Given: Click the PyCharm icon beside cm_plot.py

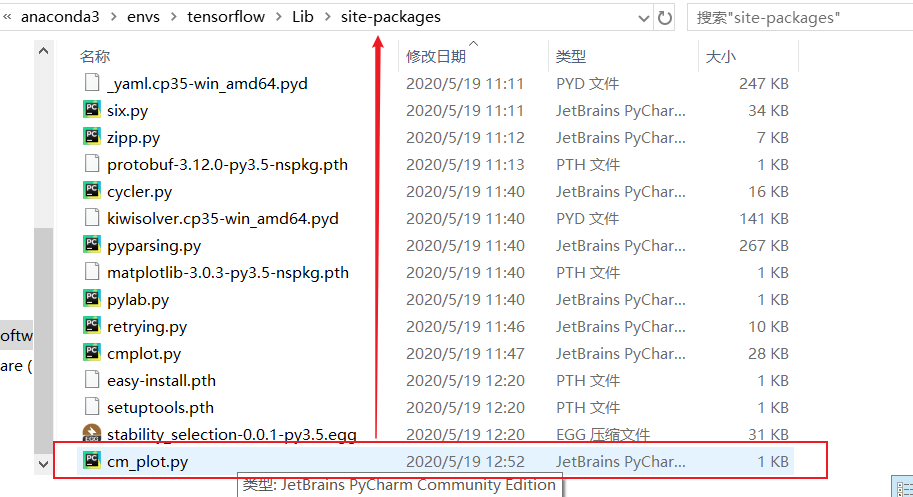Looking at the screenshot, I should pos(92,460).
